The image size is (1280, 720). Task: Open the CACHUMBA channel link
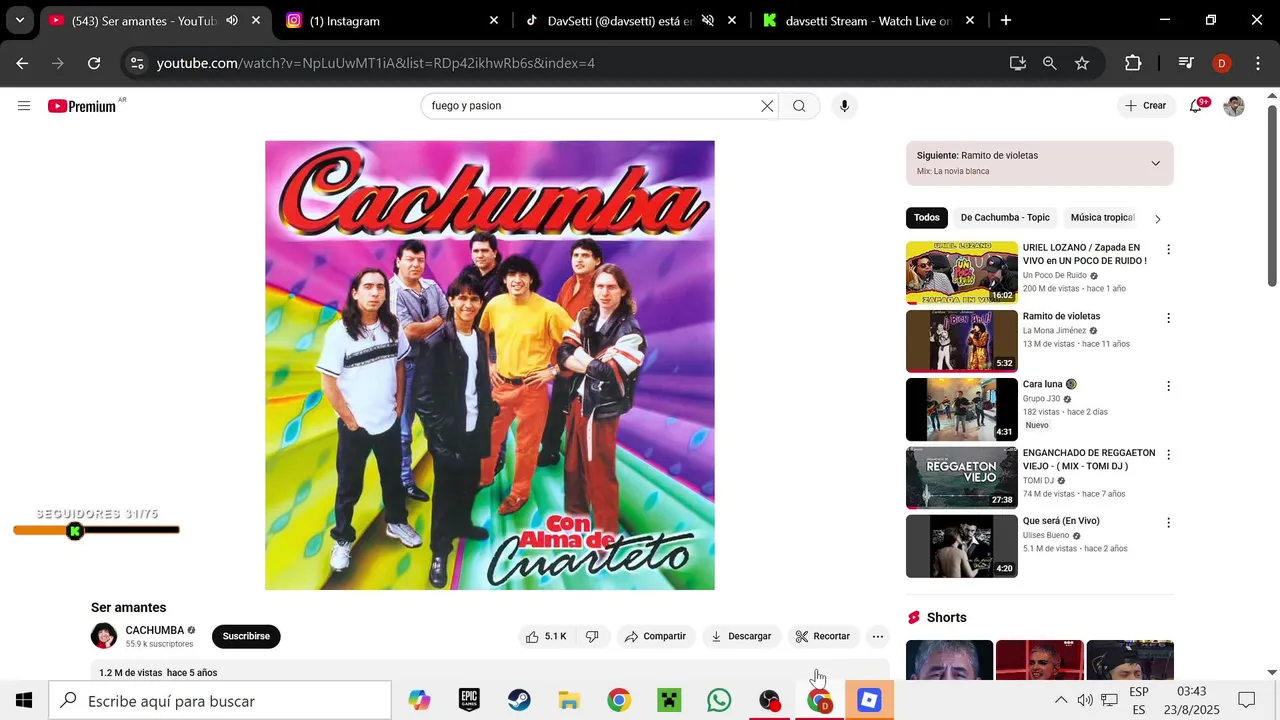pyautogui.click(x=155, y=630)
